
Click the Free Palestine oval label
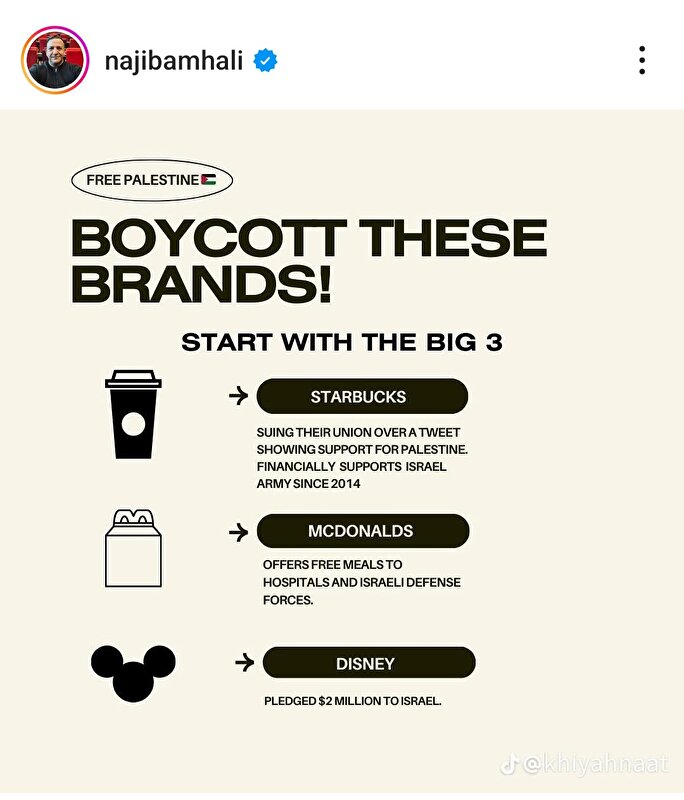pos(152,180)
